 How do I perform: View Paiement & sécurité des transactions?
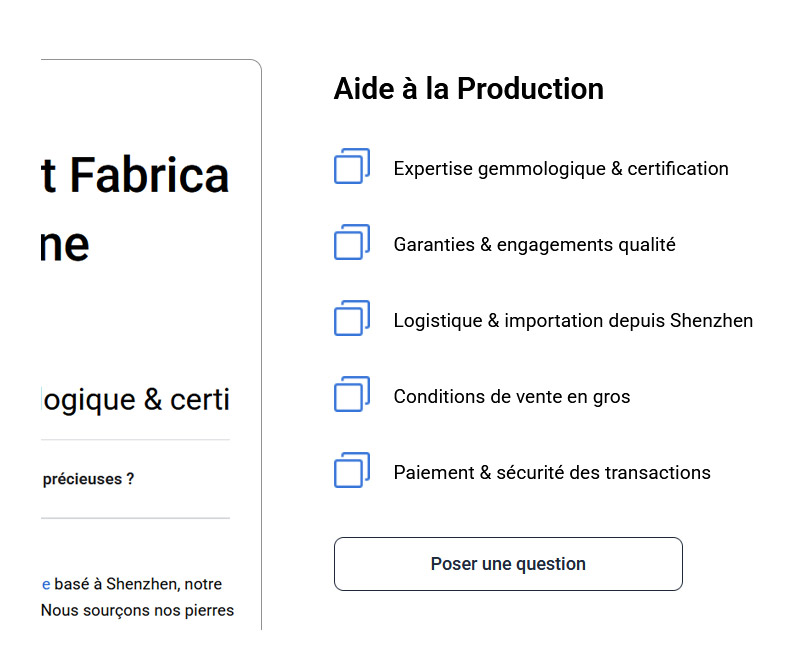tap(551, 473)
